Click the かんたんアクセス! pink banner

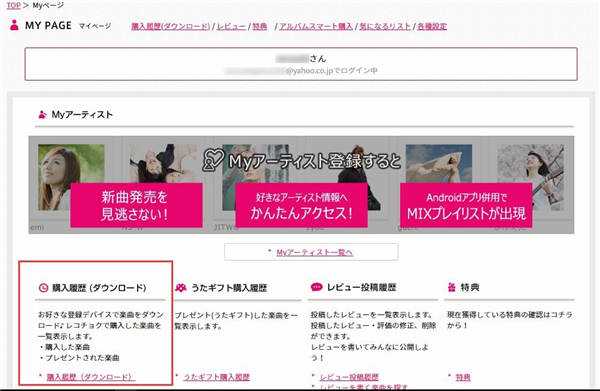[x=301, y=205]
